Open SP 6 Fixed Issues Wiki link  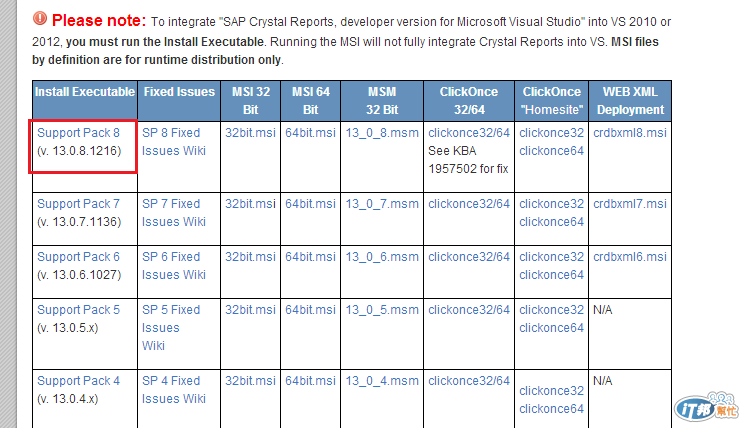(174, 266)
